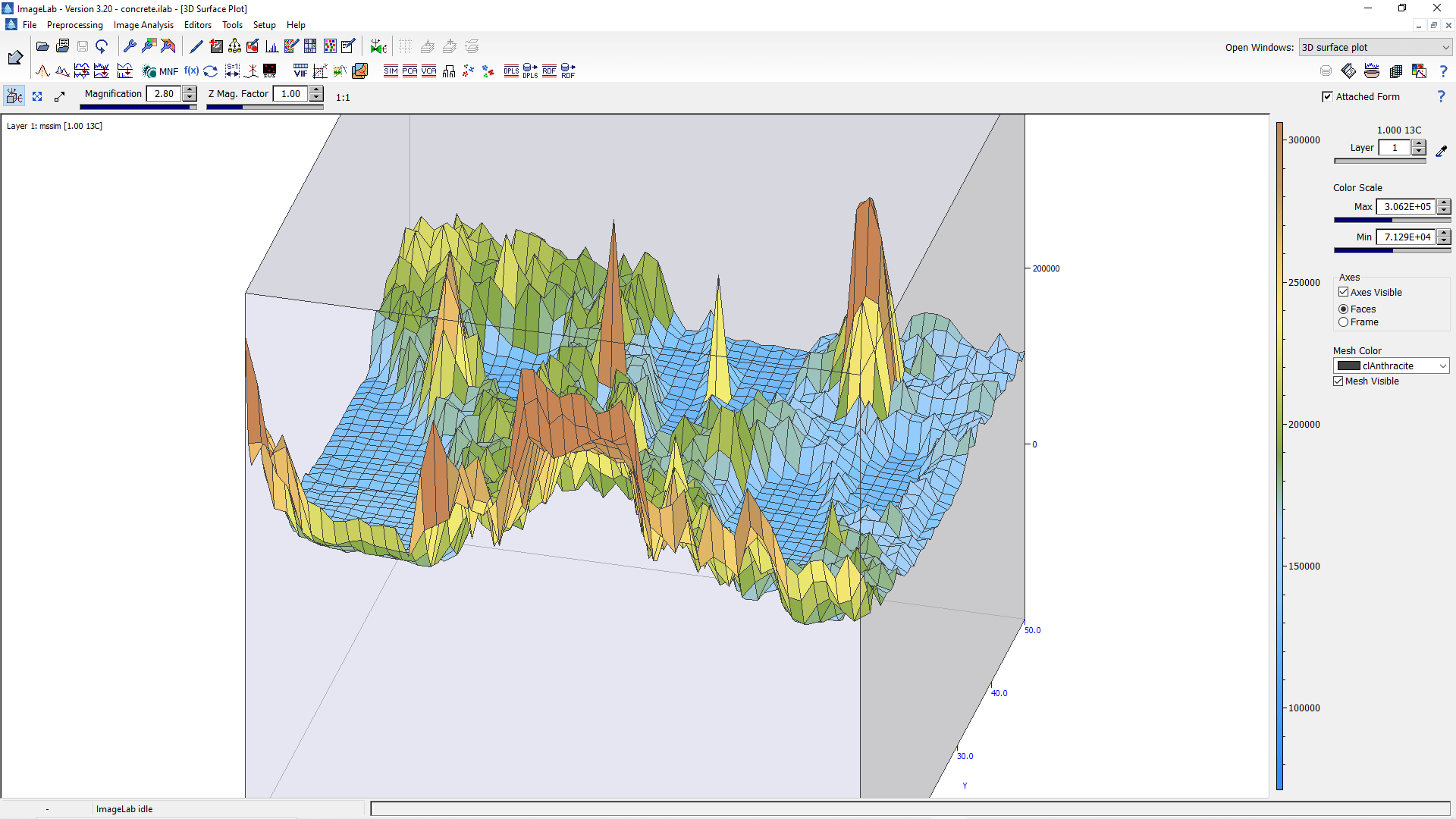Click the refresh cycle arrows icon
Viewport: 1456px width, 819px height.
pyautogui.click(x=211, y=71)
